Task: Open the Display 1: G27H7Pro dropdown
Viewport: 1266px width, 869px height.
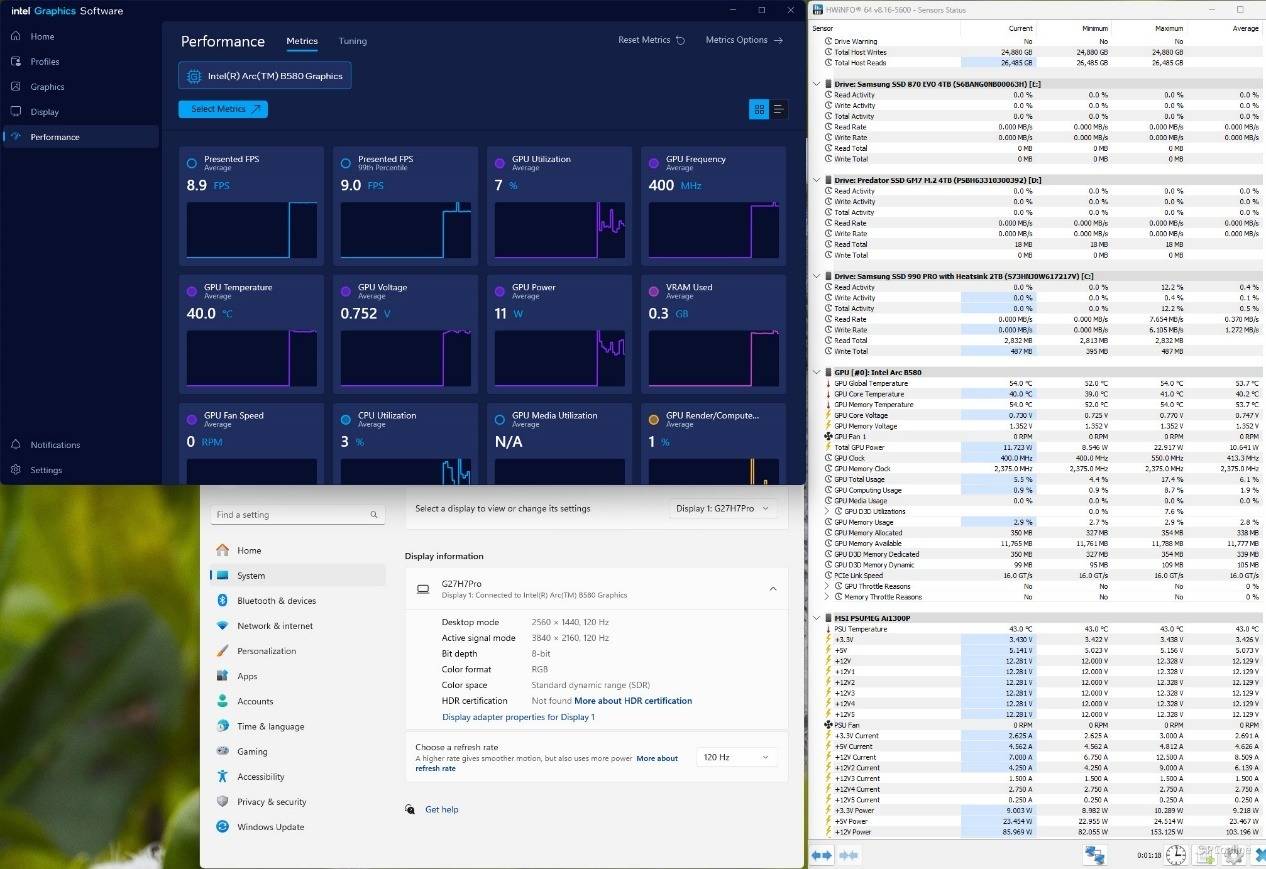Action: pos(723,509)
